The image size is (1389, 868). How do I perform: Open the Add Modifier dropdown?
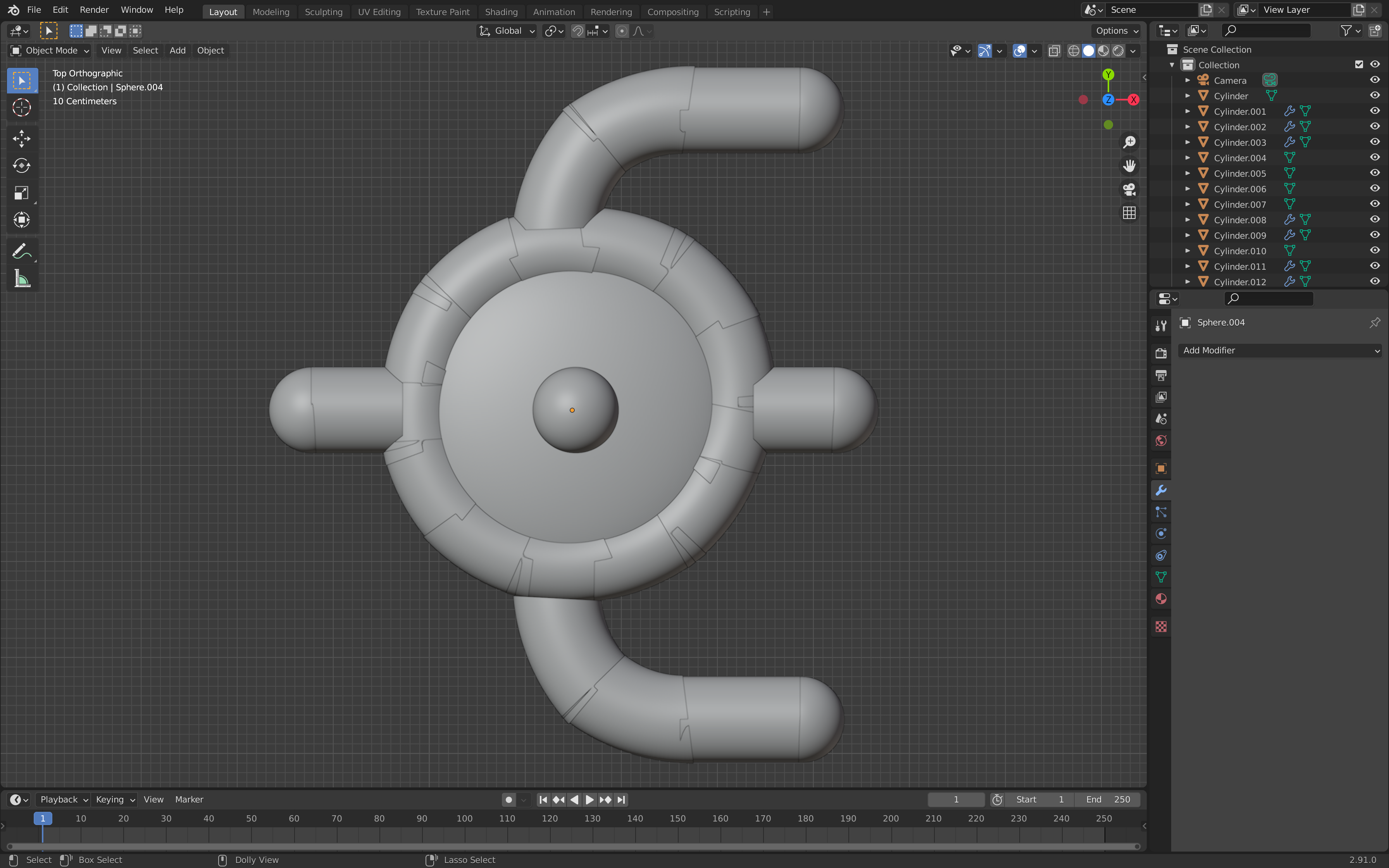click(x=1279, y=350)
